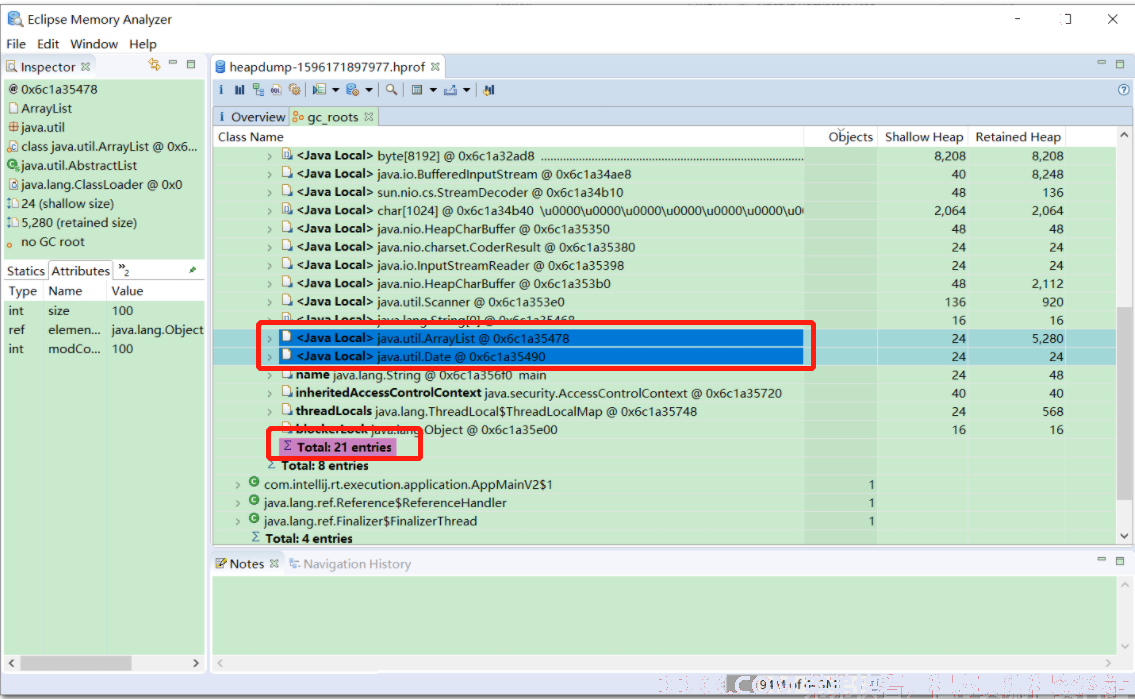The width and height of the screenshot is (1135, 699).
Task: Close the gc_roots tab
Action: click(369, 116)
